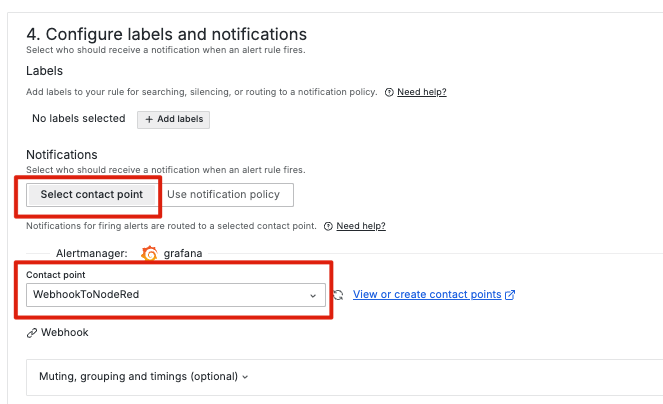Click the chevron next to Muting, grouping and timings
Viewport: 663px width, 404px height.
245,377
